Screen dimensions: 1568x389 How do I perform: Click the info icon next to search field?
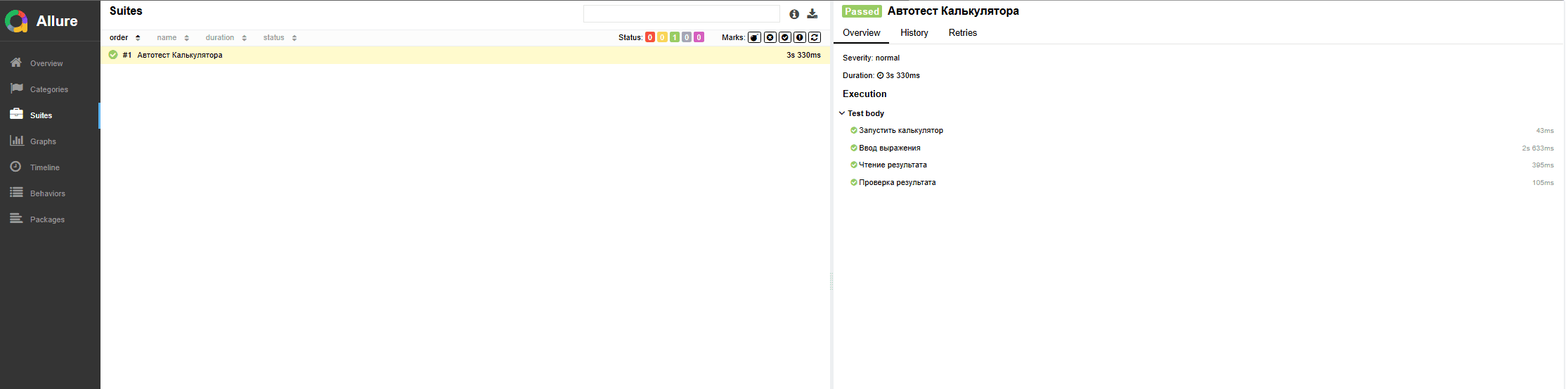pyautogui.click(x=794, y=14)
